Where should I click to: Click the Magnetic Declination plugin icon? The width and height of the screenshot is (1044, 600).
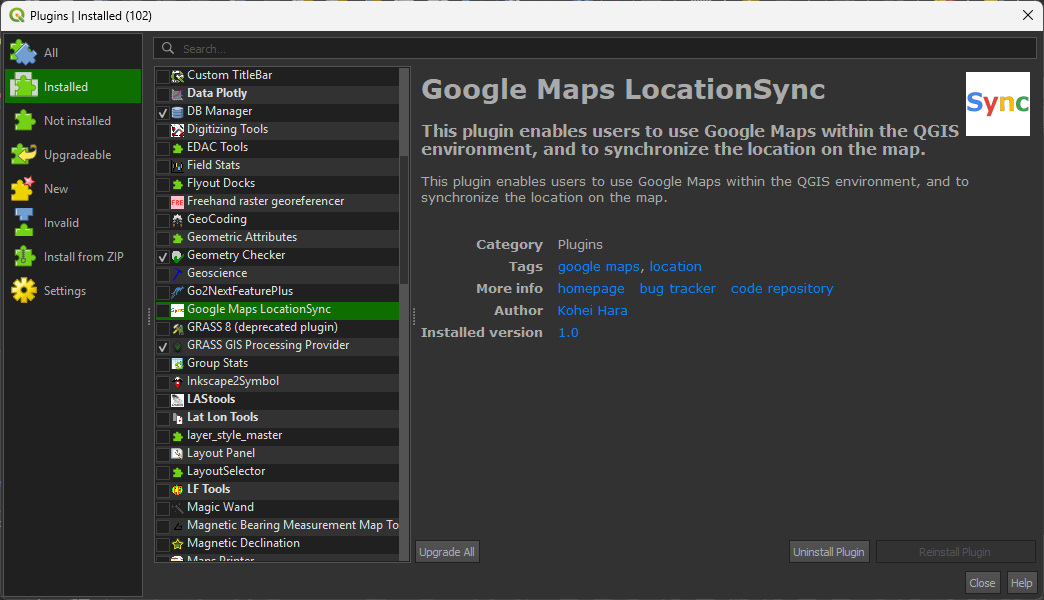[x=177, y=543]
